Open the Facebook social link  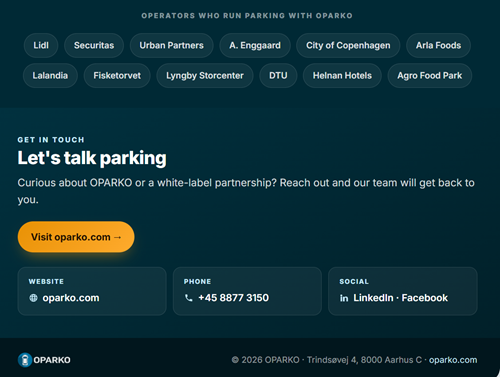pos(424,298)
